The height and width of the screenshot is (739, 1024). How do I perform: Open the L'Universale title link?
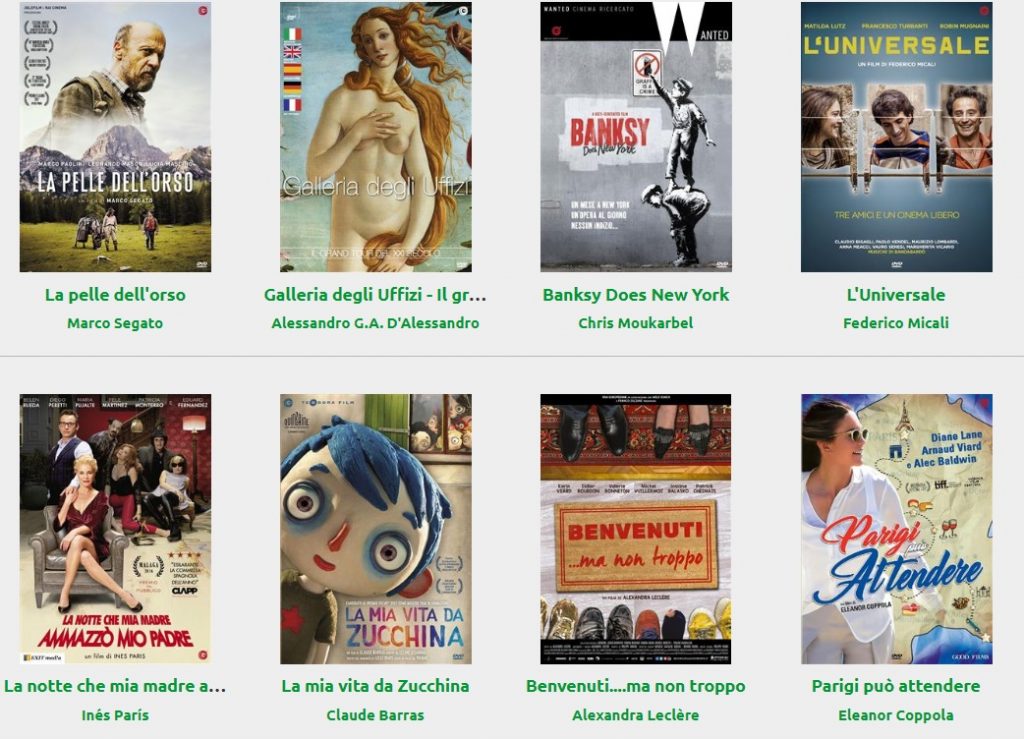click(896, 294)
